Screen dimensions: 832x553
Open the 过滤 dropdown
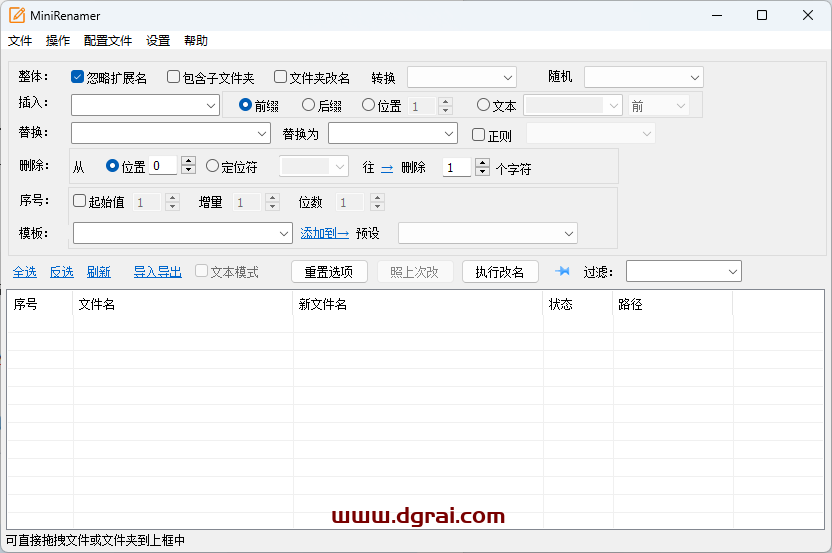coord(683,272)
